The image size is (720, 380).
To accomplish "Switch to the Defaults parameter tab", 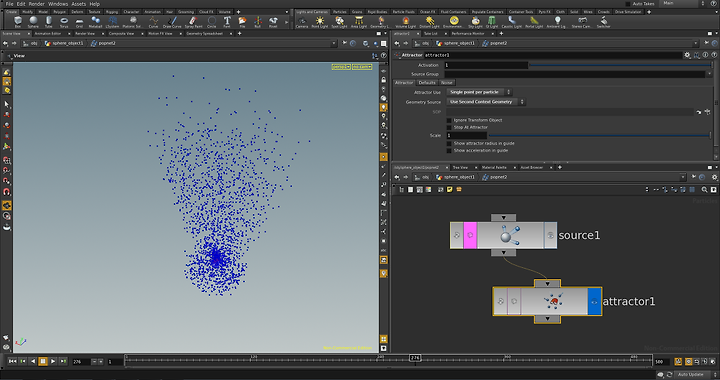I will click(x=427, y=83).
